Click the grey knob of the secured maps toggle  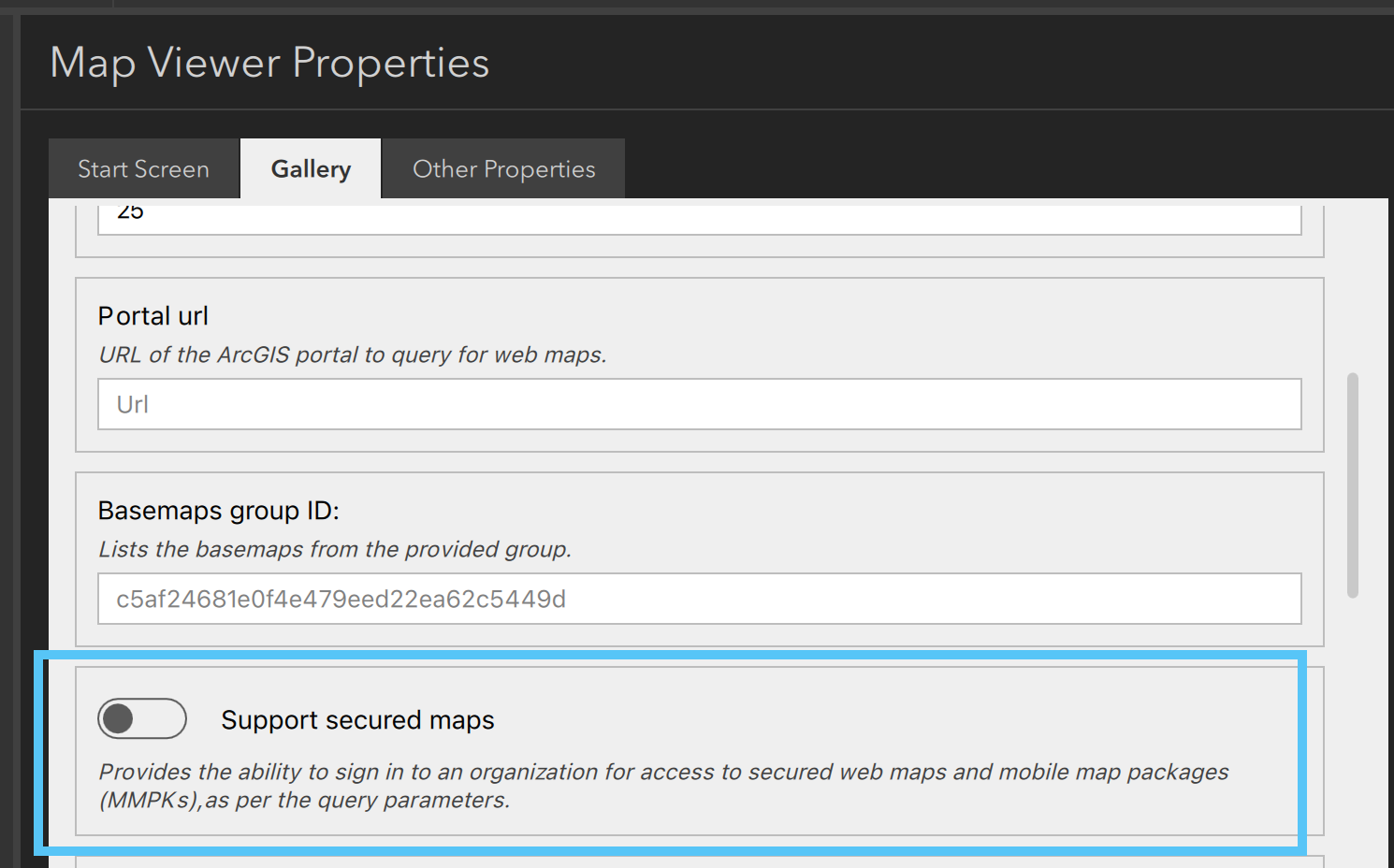(x=118, y=719)
